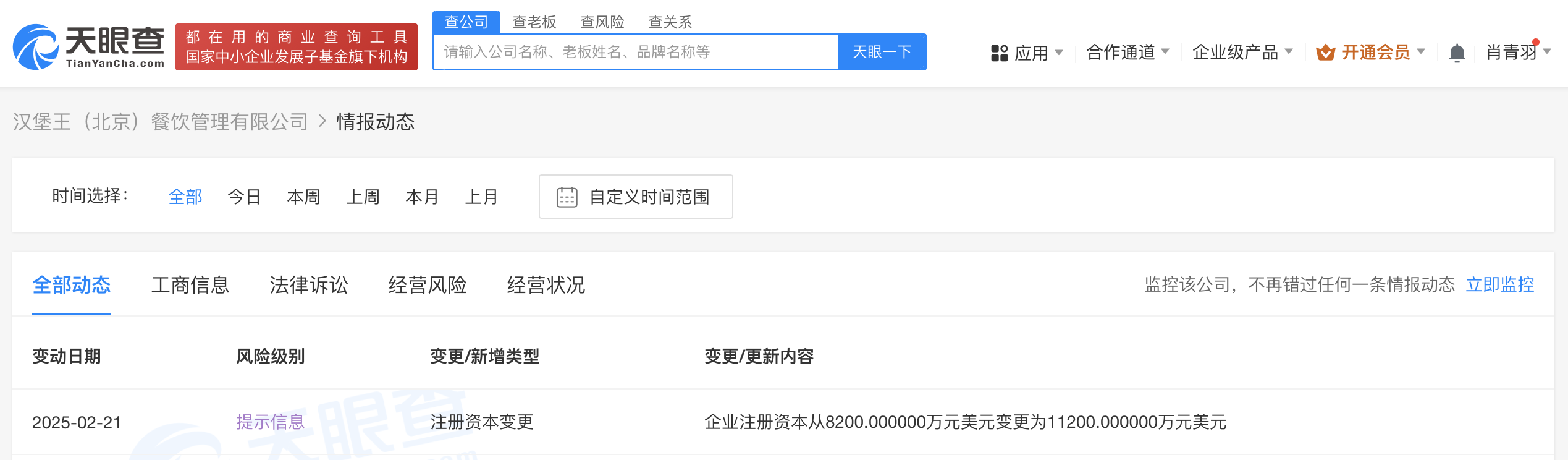
Task: Open the apps grid icon
Action: [x=999, y=53]
